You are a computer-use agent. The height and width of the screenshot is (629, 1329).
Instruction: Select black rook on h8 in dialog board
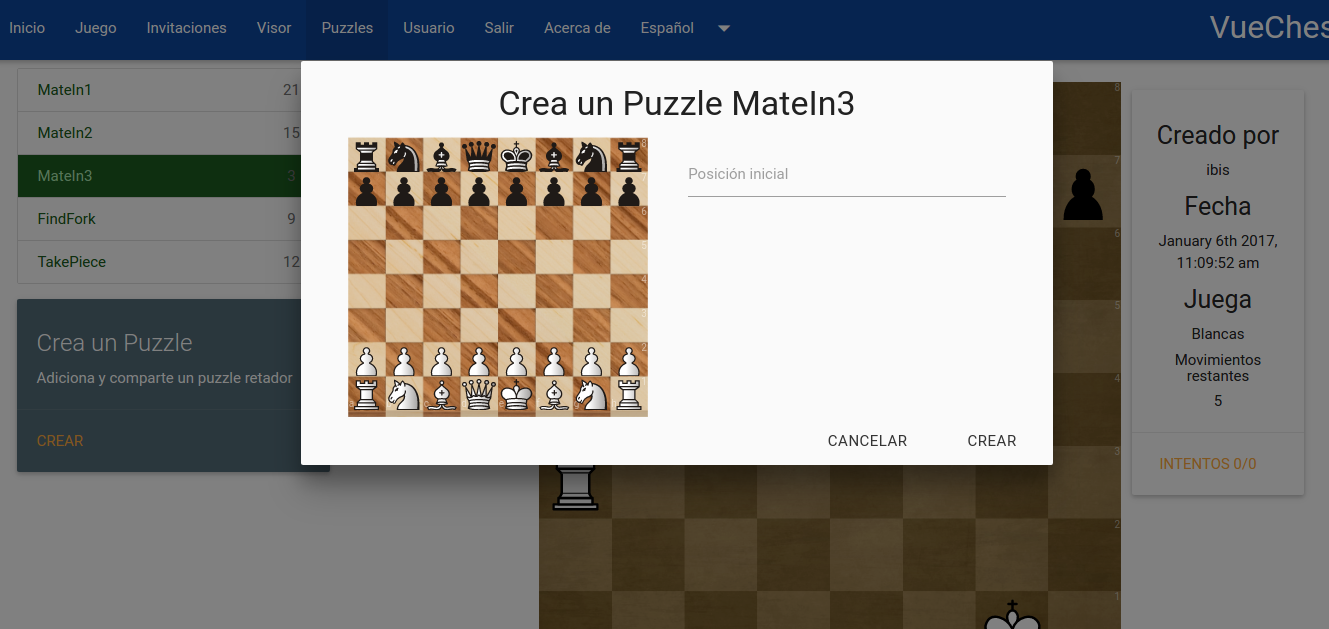coord(629,155)
